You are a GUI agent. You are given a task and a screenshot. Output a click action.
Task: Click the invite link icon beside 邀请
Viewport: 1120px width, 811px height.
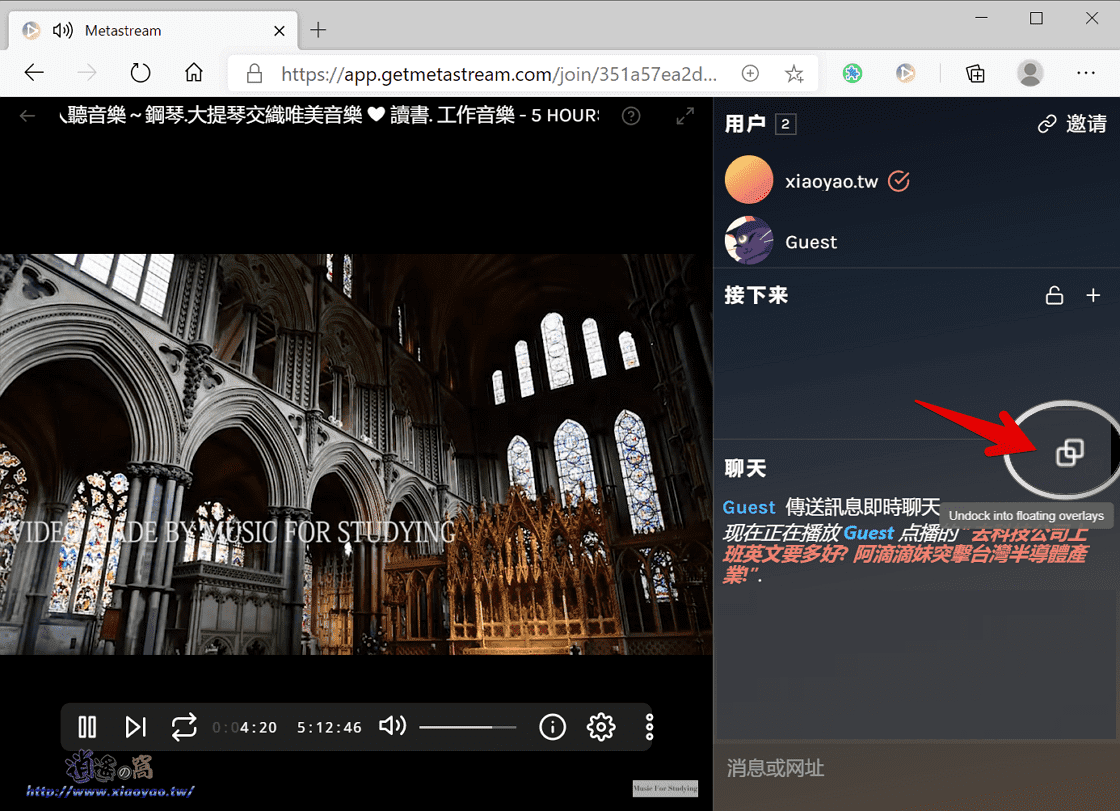(1046, 124)
